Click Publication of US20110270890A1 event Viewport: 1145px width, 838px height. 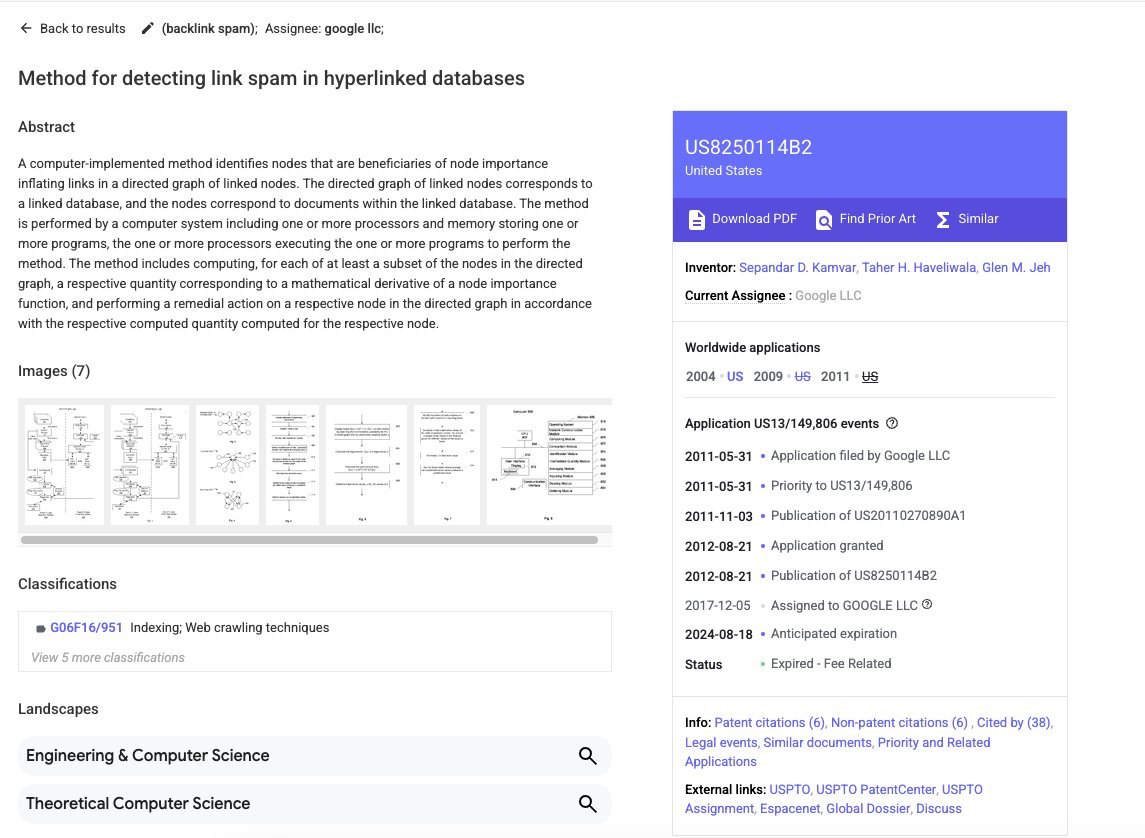868,515
